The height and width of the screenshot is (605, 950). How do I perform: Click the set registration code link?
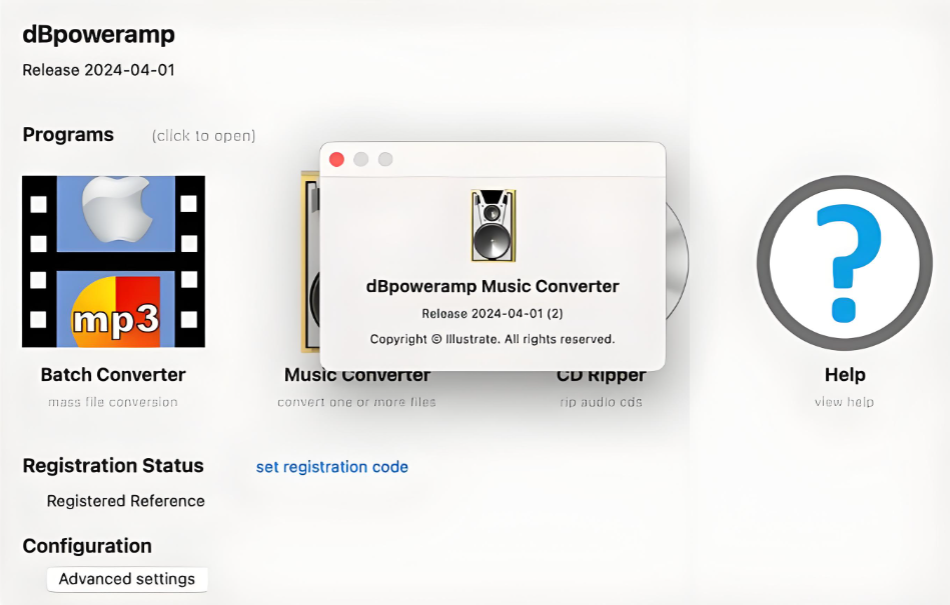coord(332,467)
